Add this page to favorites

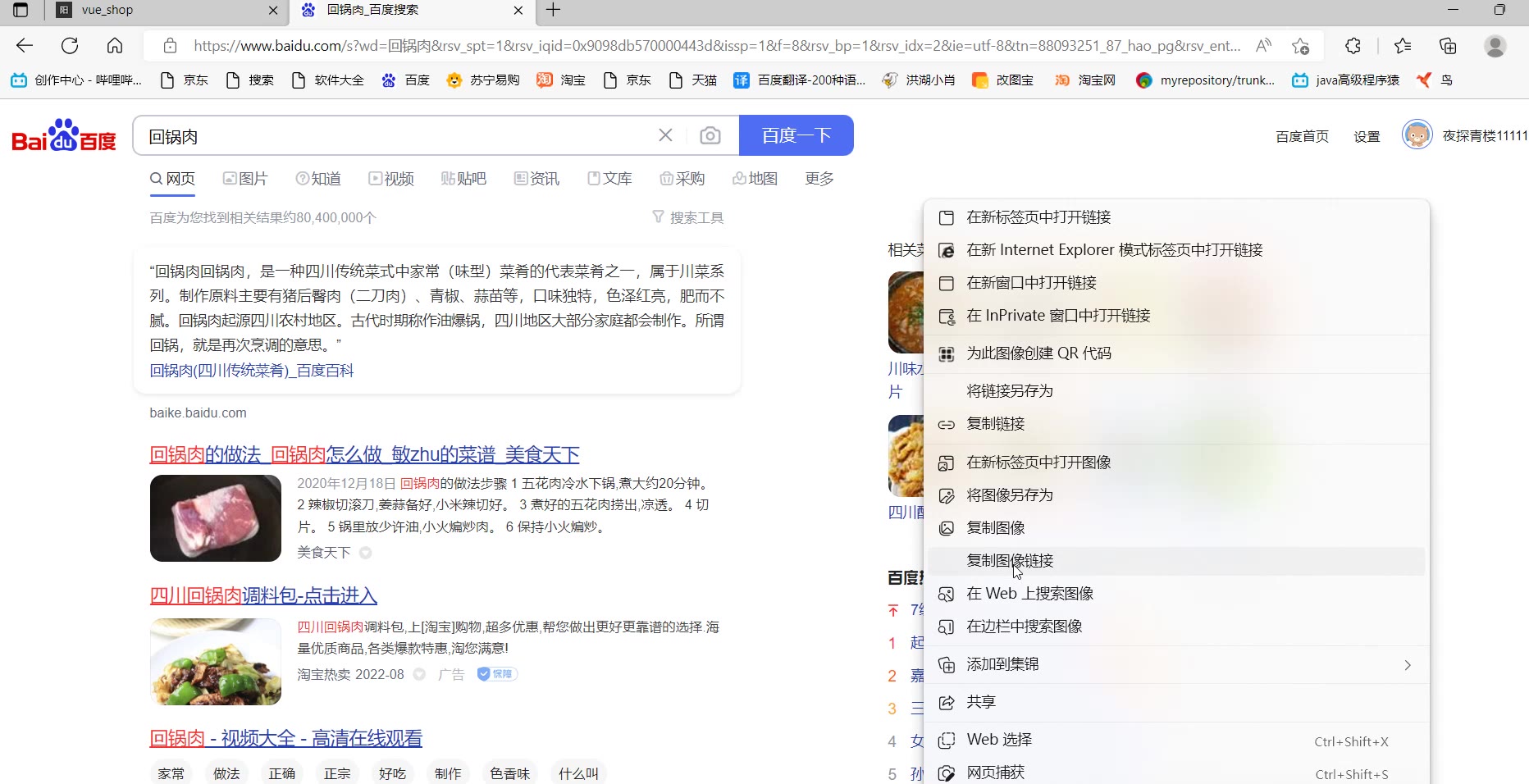coord(1300,46)
